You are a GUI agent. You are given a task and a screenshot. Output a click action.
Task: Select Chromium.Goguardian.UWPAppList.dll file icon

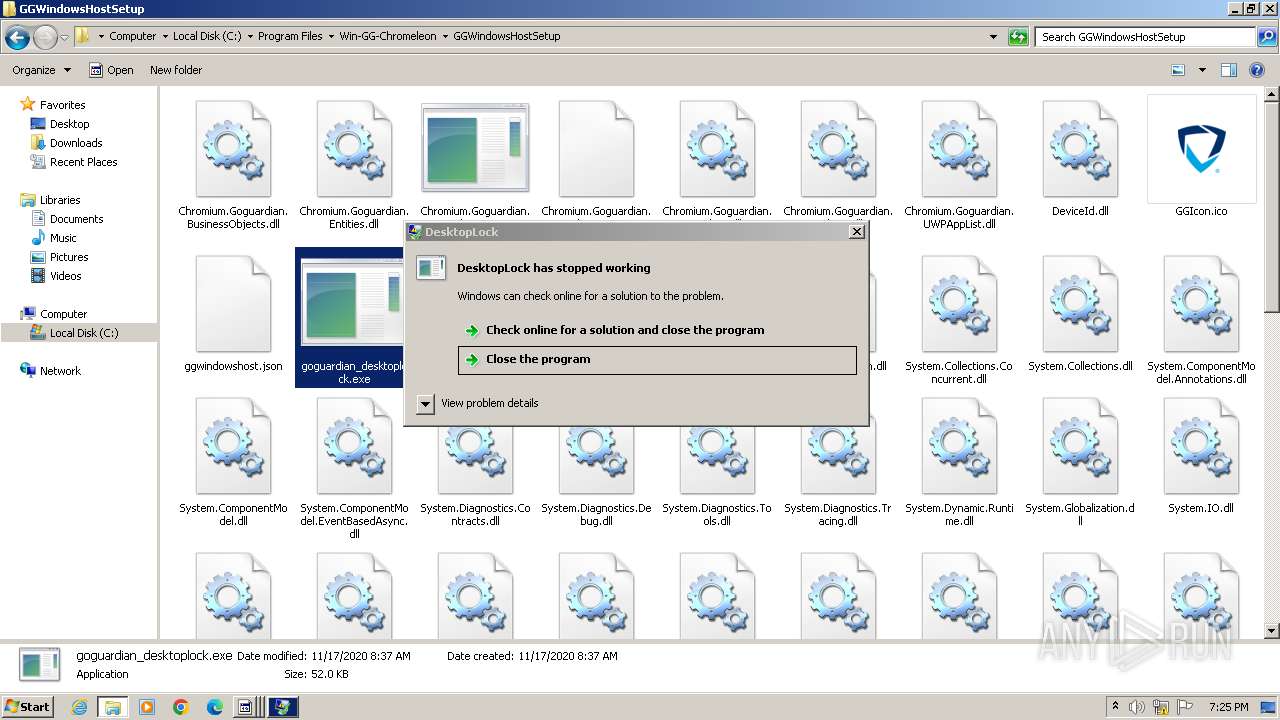tap(959, 148)
